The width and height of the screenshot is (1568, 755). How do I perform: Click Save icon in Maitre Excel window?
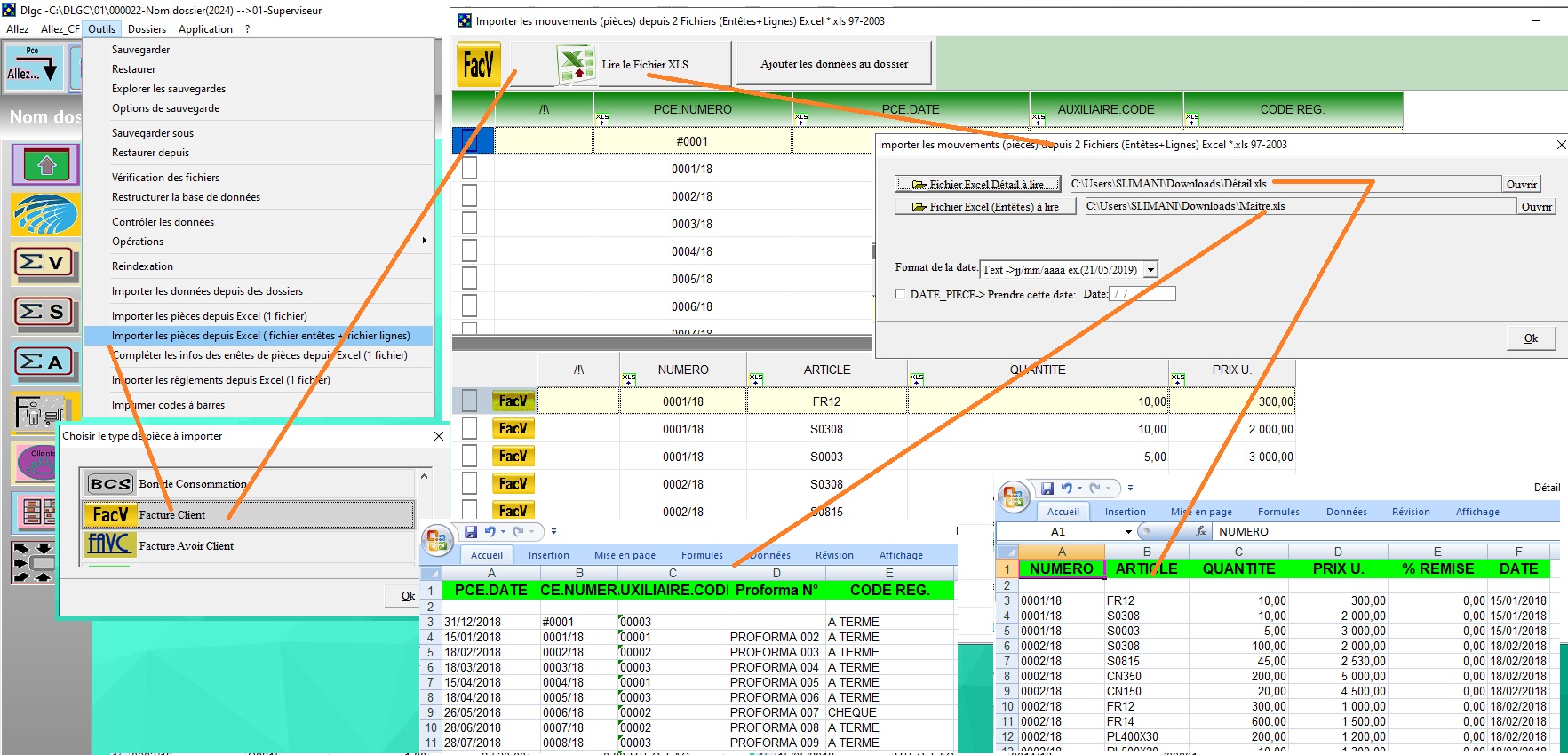click(x=471, y=531)
